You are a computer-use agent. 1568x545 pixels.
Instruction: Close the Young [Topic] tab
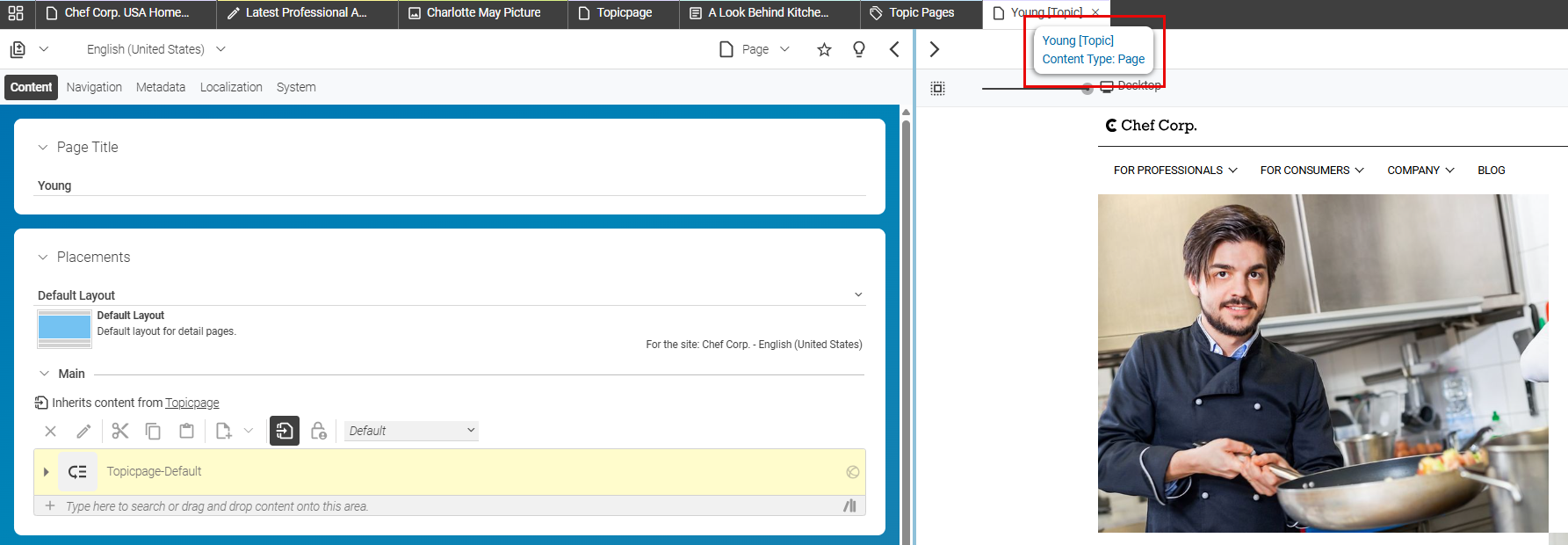1095,12
